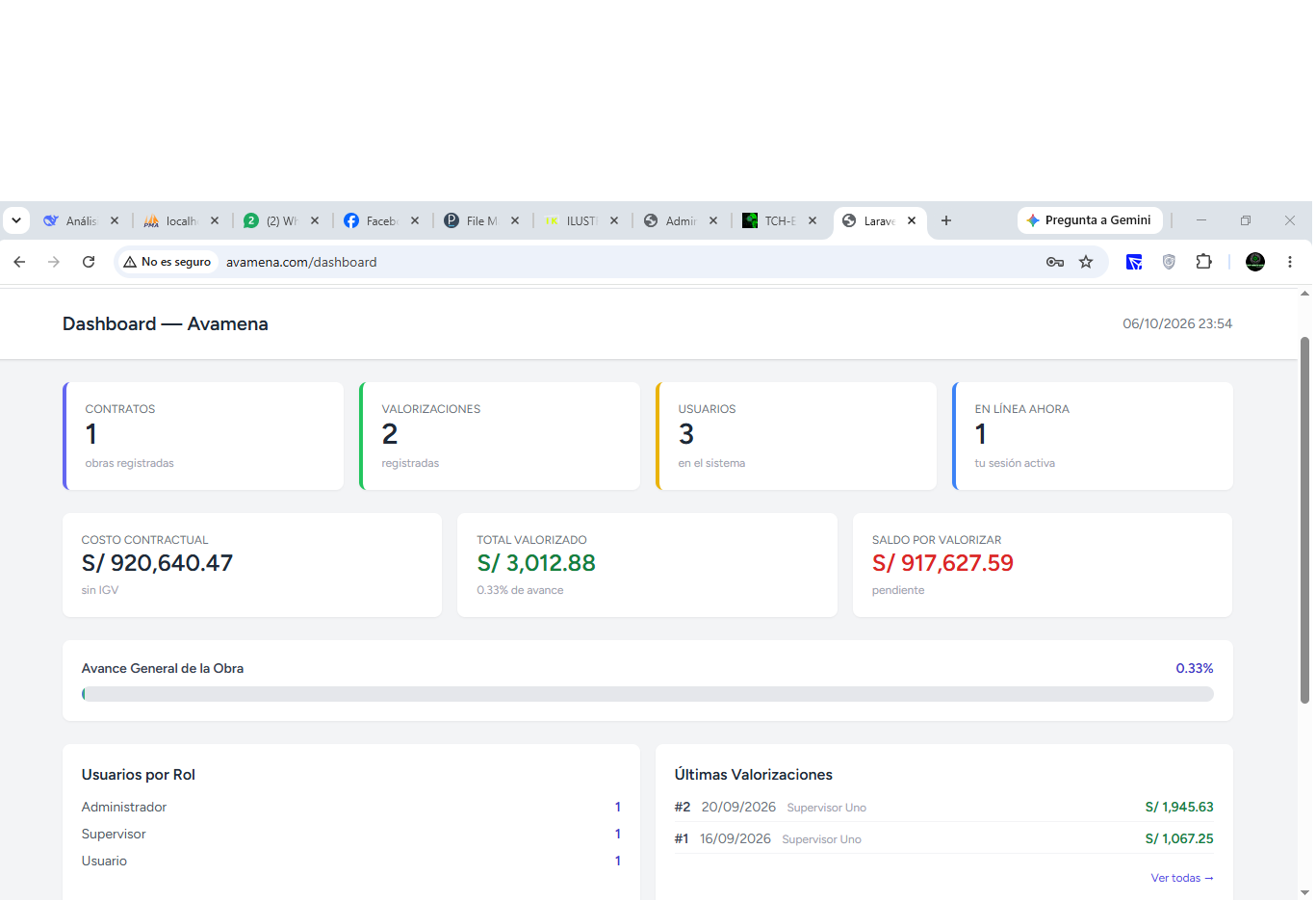
Task: Open a new tab with plus button
Action: (946, 220)
